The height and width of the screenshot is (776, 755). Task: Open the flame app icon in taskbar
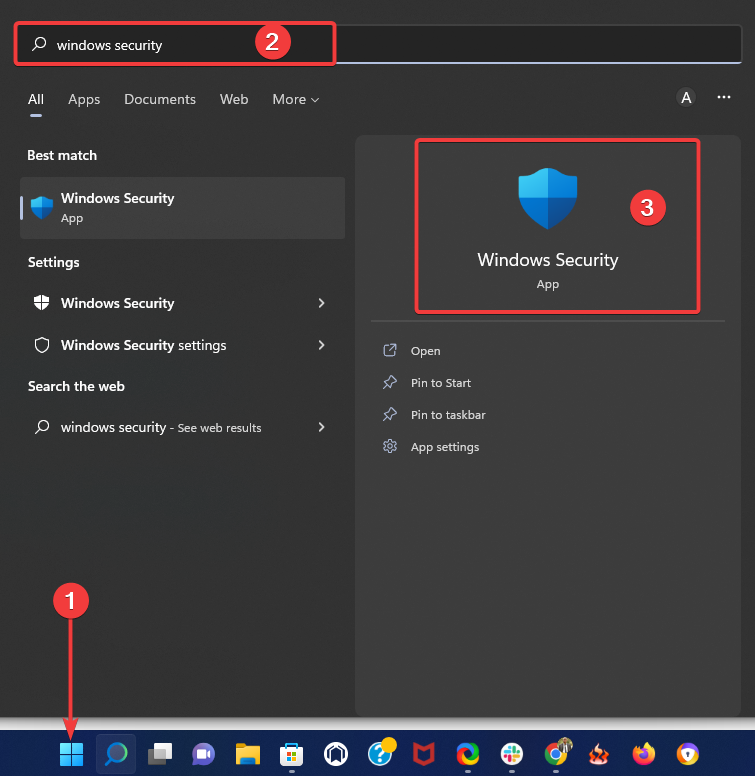point(599,754)
